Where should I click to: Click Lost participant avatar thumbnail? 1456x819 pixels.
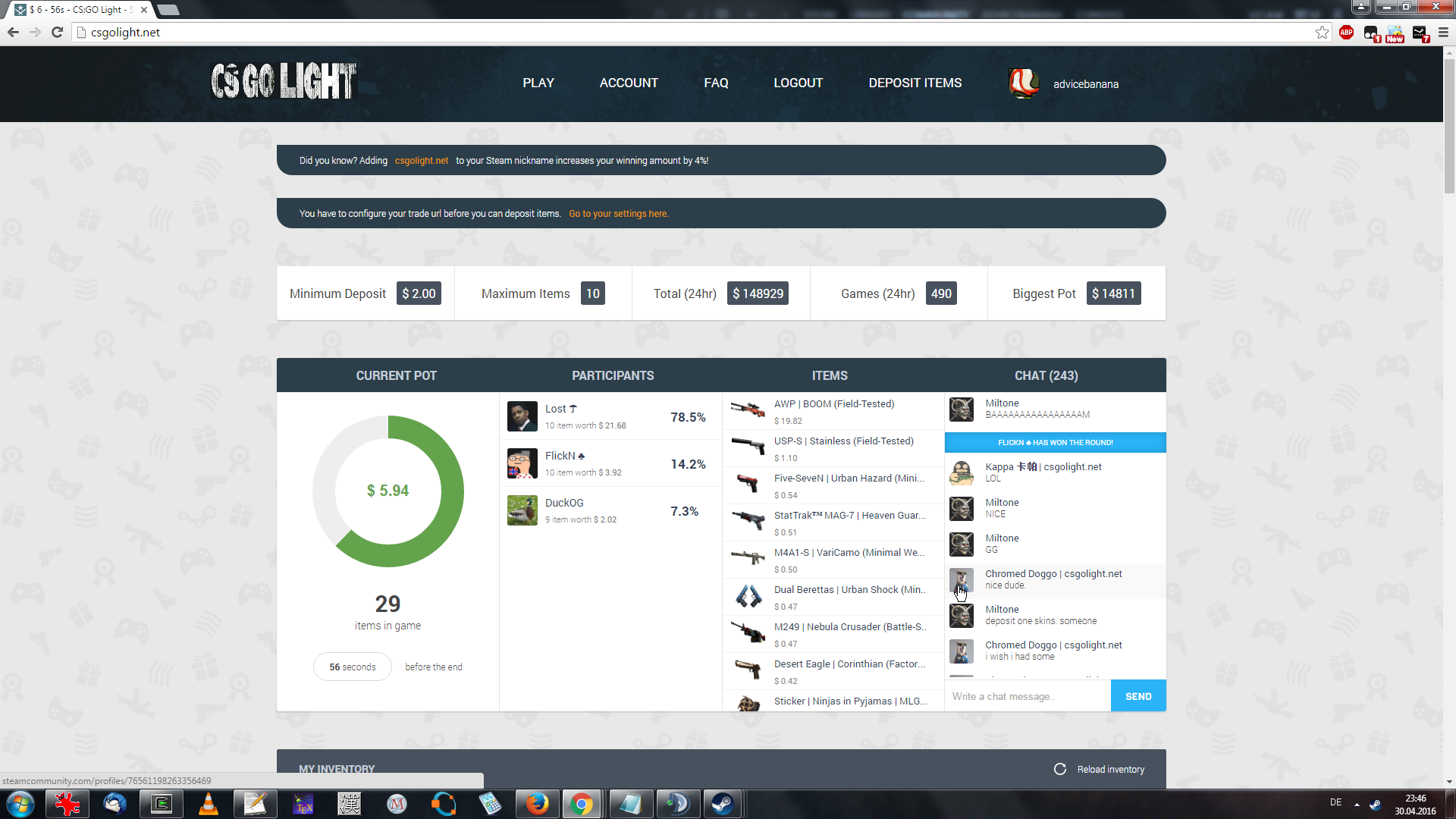(x=522, y=416)
